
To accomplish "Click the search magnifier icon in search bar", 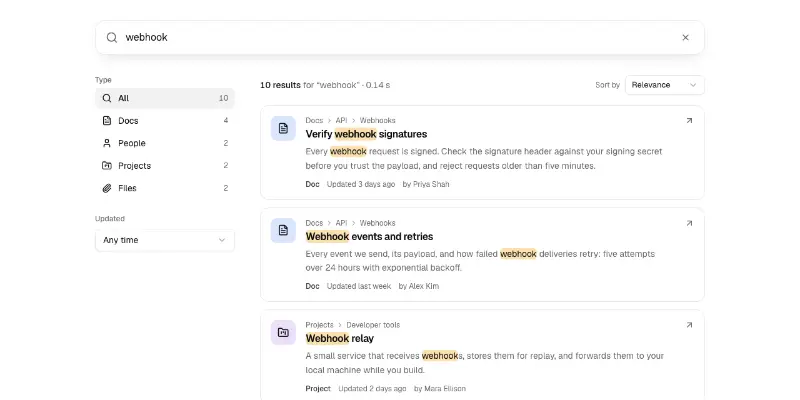I will pos(112,37).
